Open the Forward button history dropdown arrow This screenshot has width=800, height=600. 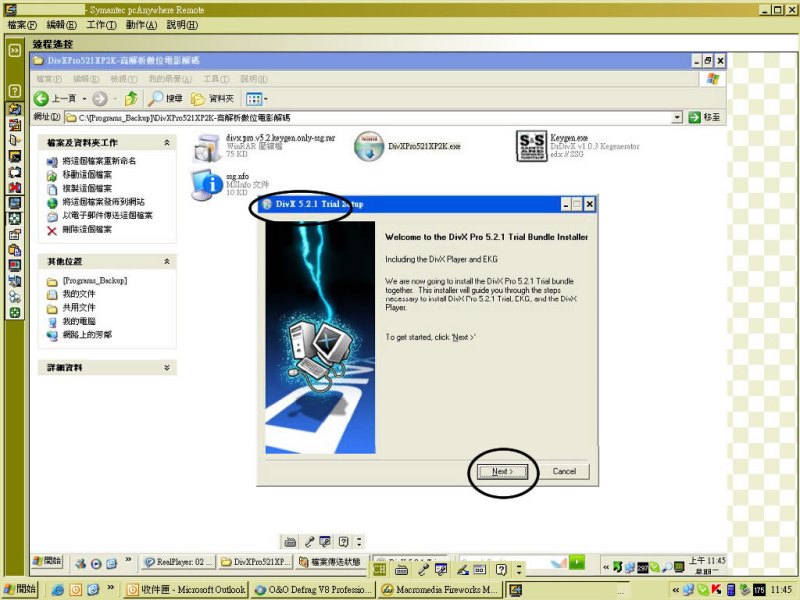pos(115,99)
